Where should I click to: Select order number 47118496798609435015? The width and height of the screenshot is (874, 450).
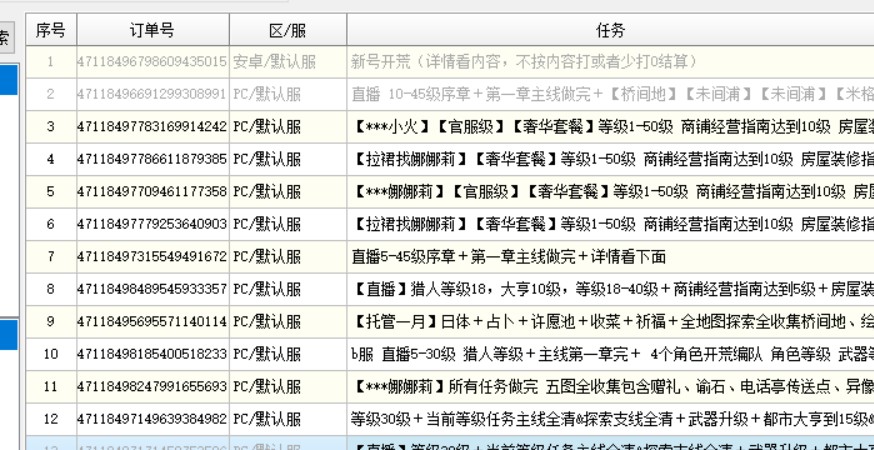152,62
